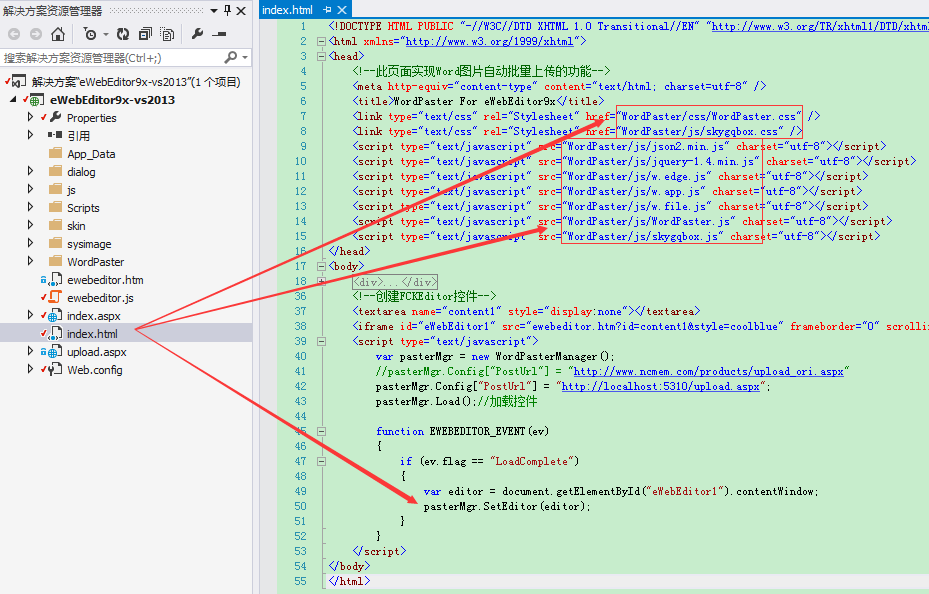Open the pending changes filter dropdown arrow
The width and height of the screenshot is (929, 594).
click(105, 34)
